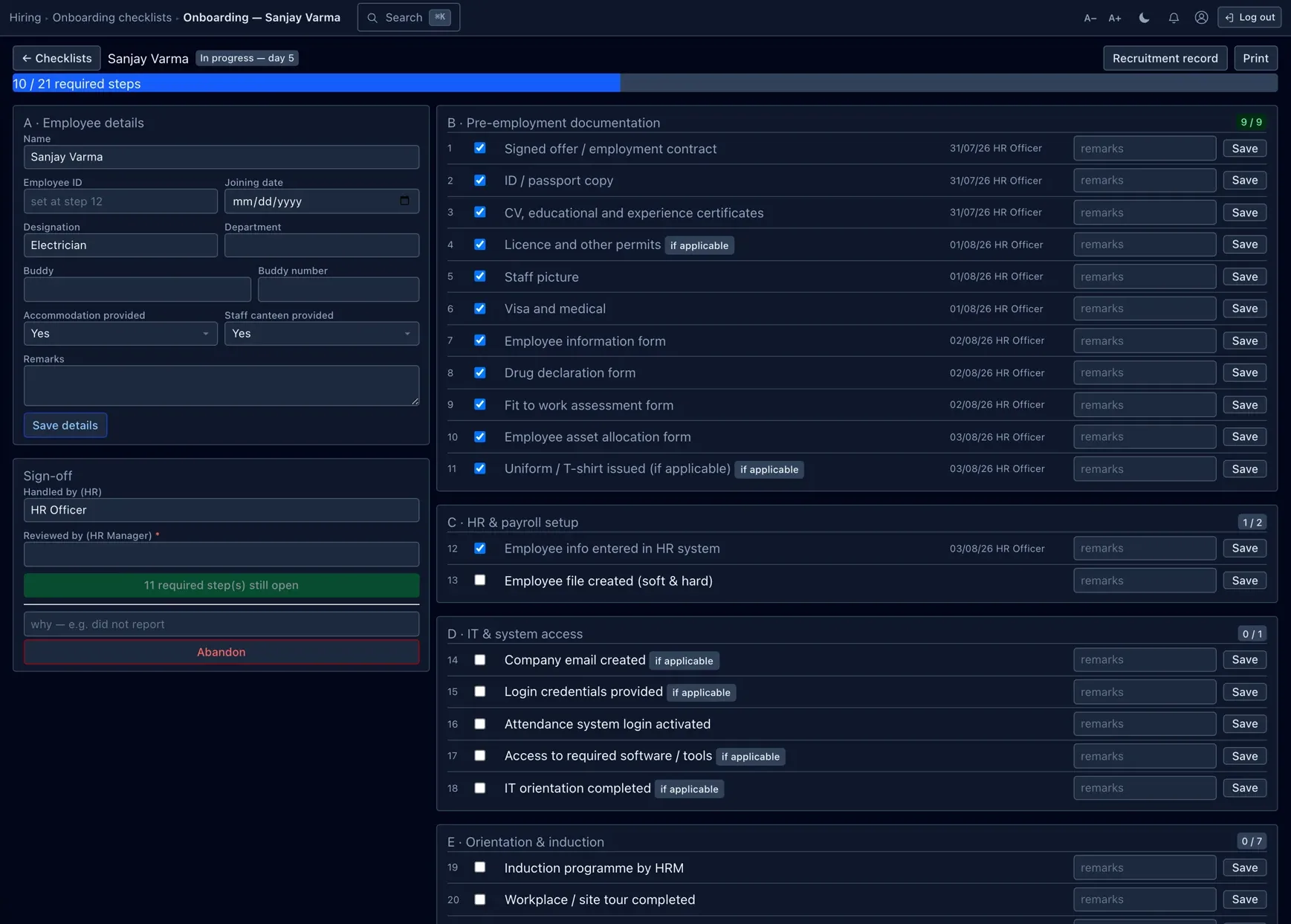Uncheck Signed offer / employment contract

pos(480,148)
